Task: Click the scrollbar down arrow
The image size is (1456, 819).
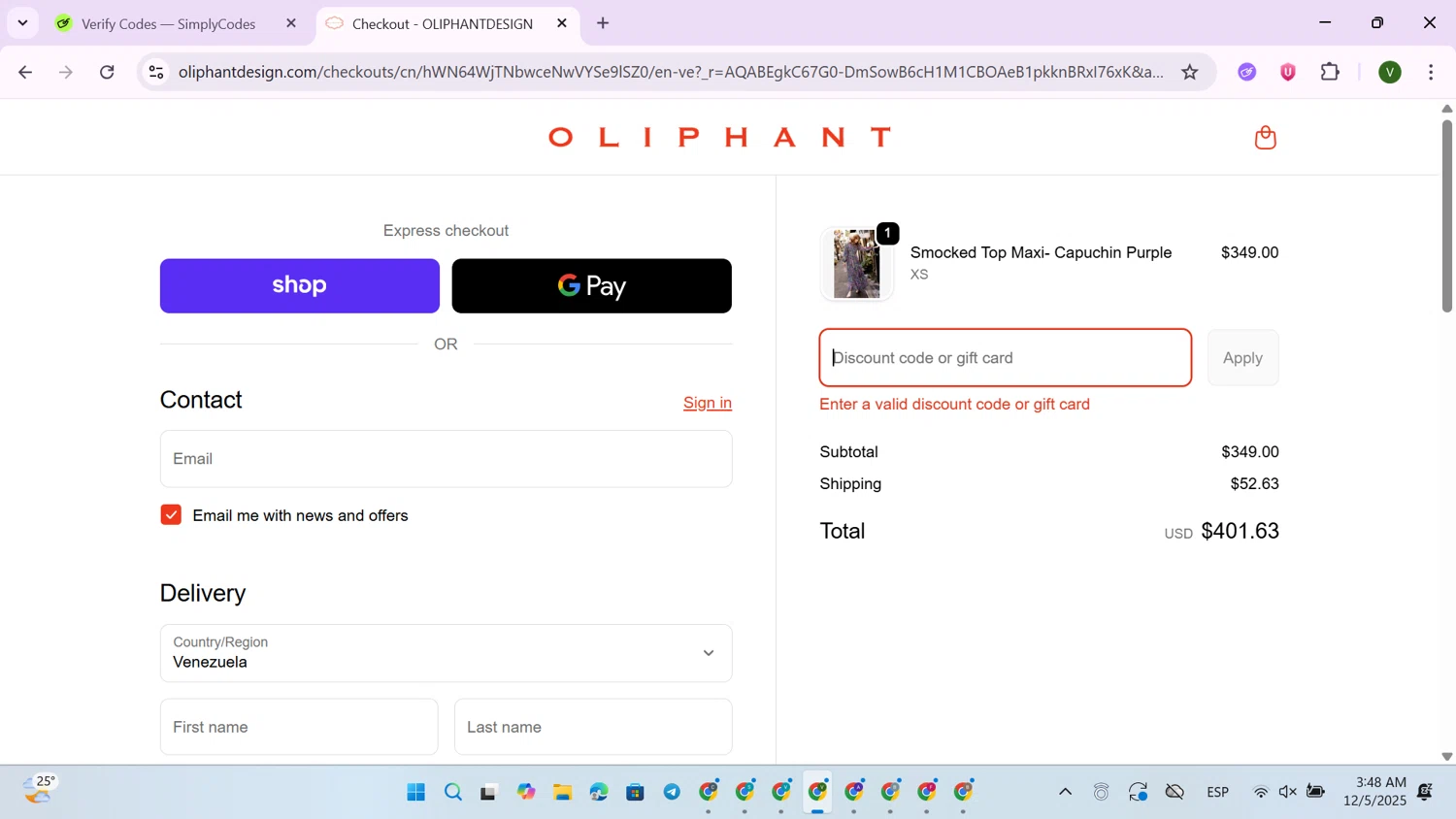Action: 1446,756
